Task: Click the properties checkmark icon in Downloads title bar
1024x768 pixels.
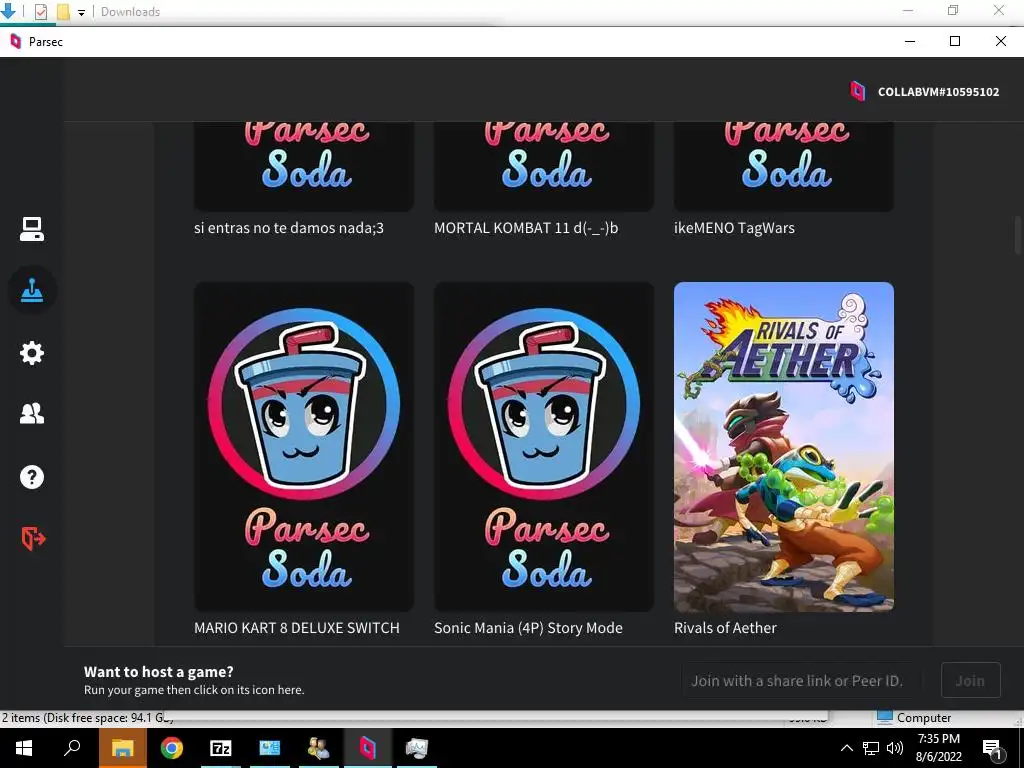Action: click(40, 11)
